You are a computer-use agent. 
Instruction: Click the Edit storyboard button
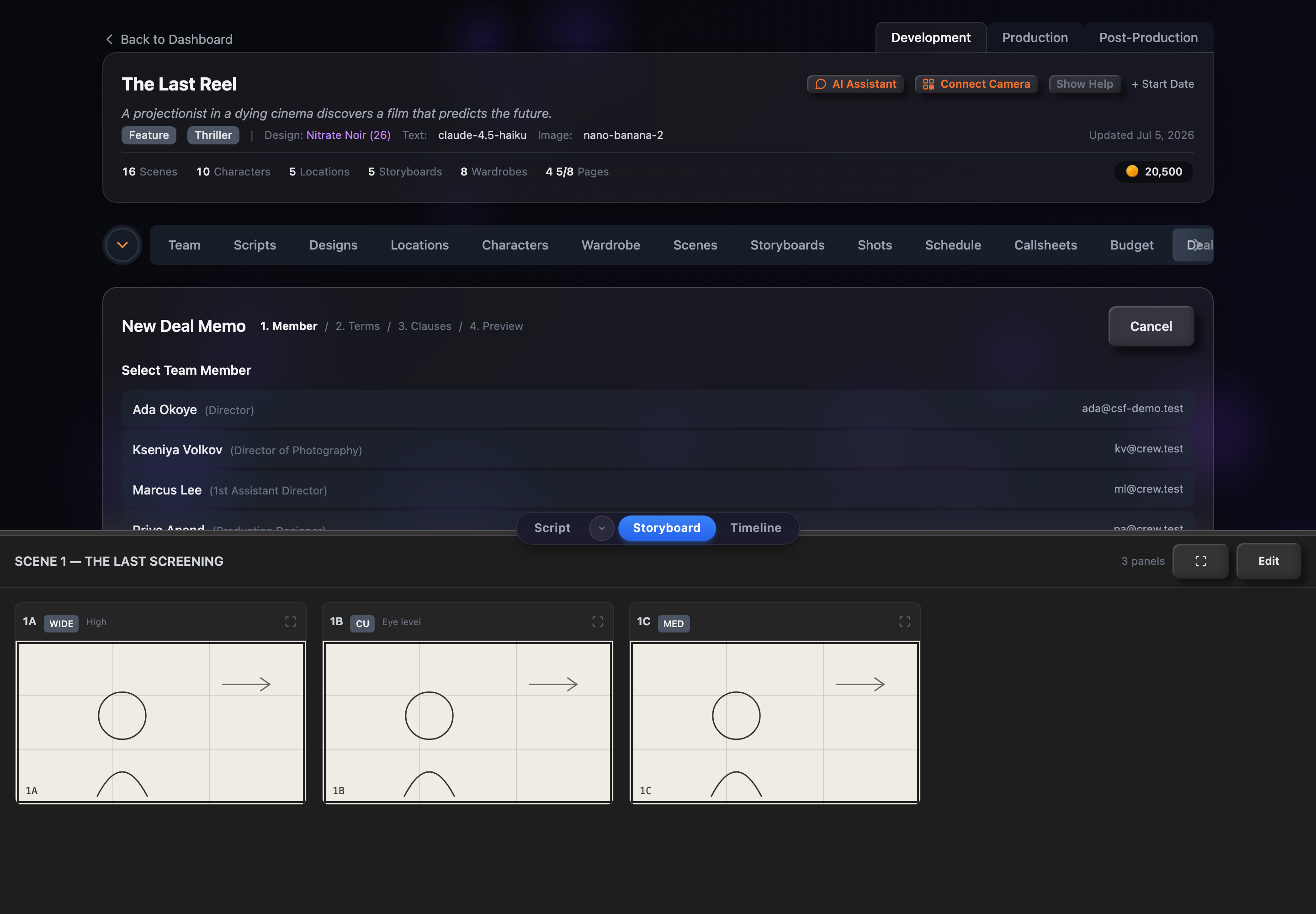point(1268,561)
